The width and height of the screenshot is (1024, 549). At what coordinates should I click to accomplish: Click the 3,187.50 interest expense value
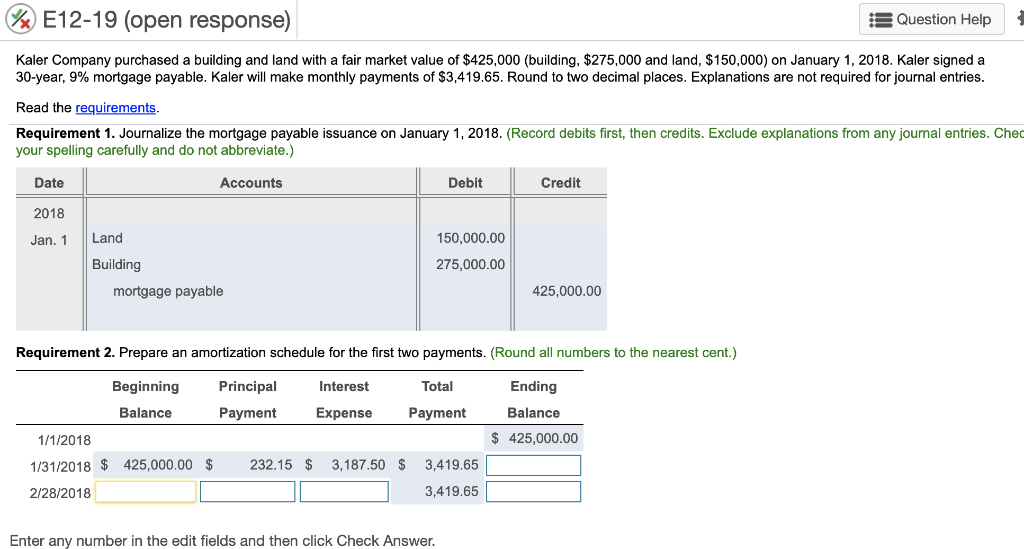[x=358, y=465]
